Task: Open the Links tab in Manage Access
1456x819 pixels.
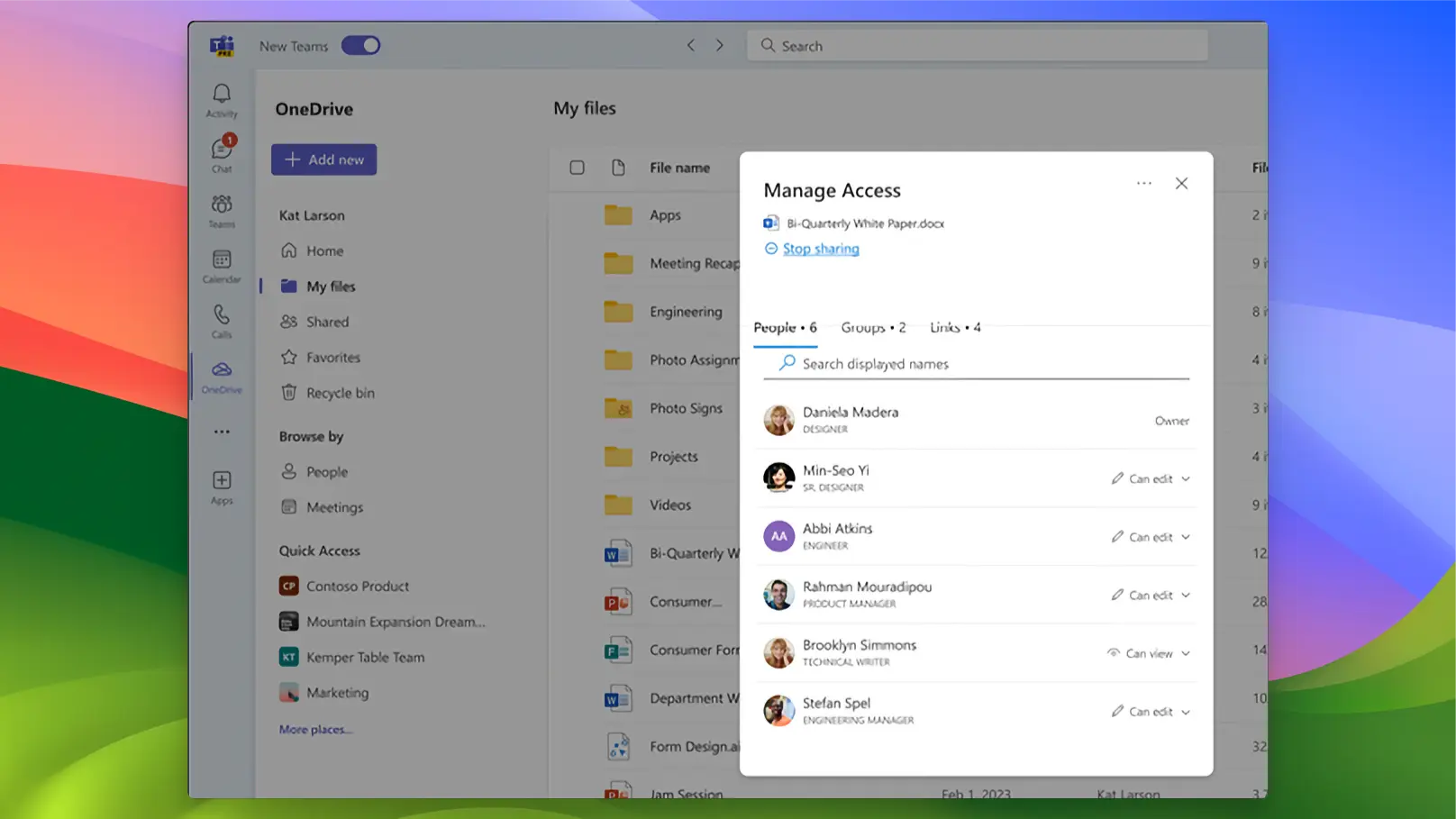Action: (953, 327)
